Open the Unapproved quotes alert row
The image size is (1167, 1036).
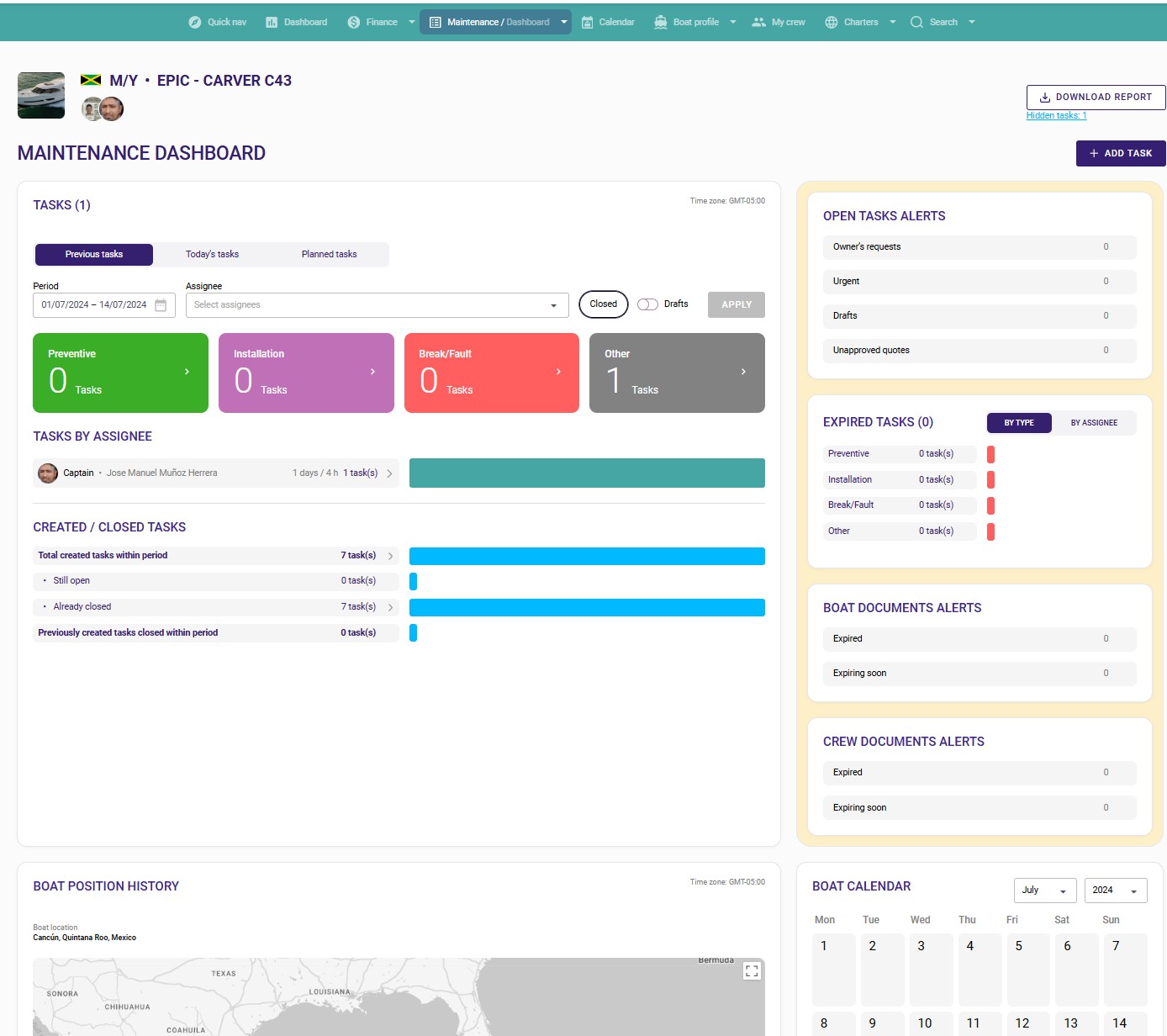(x=980, y=351)
